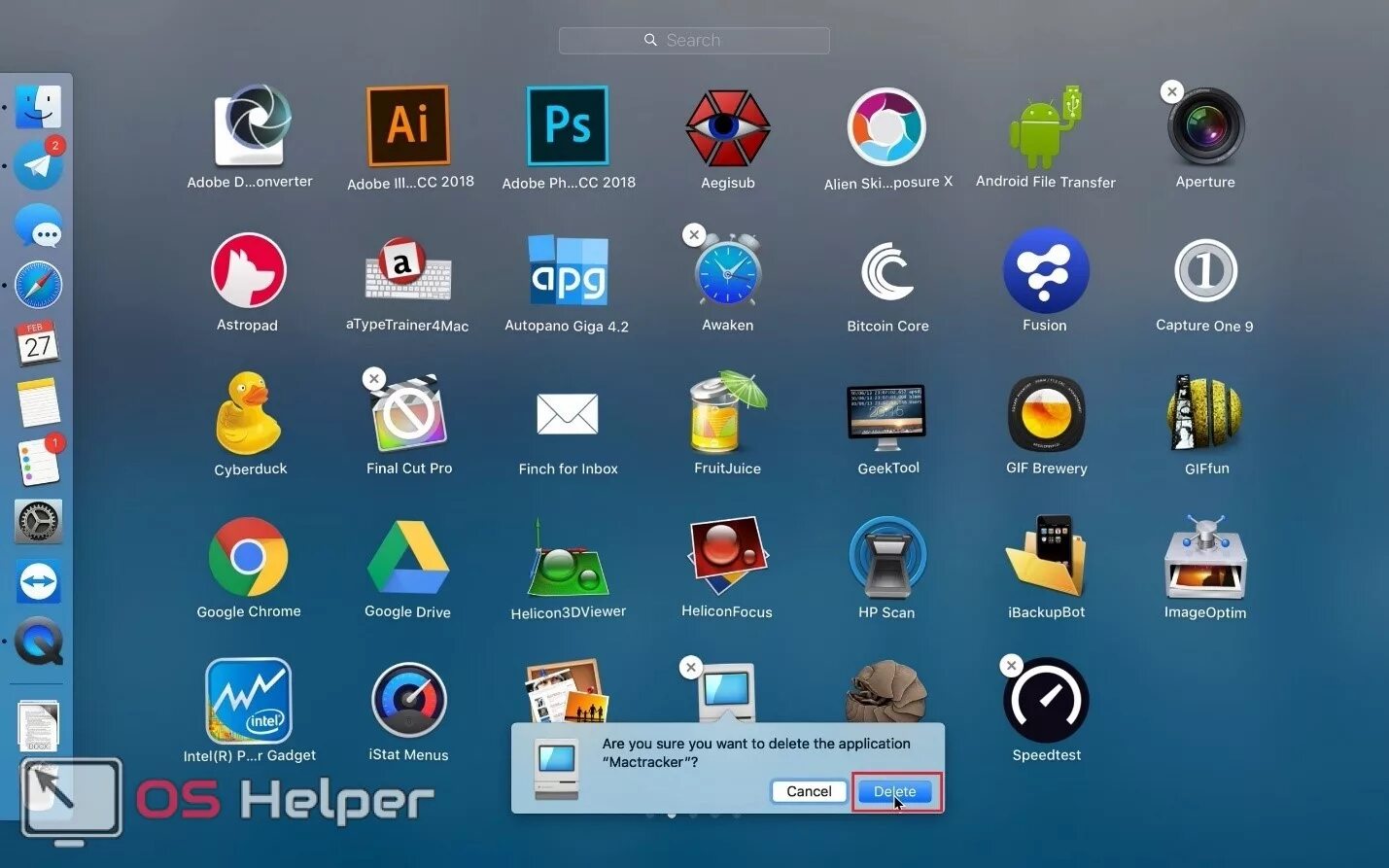
Task: Open Telegram from the Dock
Action: pyautogui.click(x=39, y=165)
